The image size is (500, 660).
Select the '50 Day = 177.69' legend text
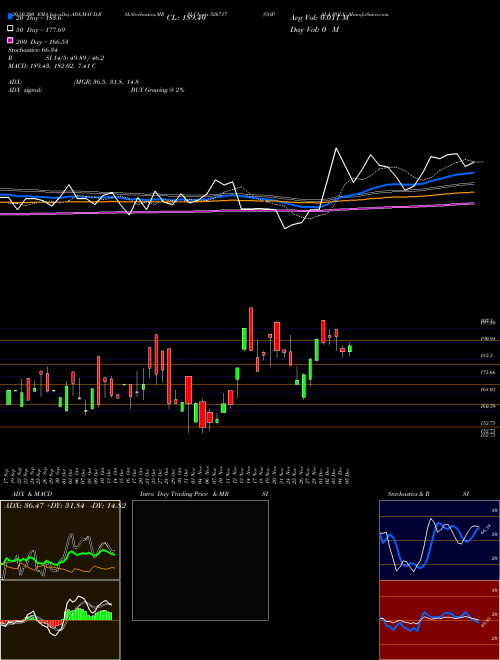tap(40, 30)
